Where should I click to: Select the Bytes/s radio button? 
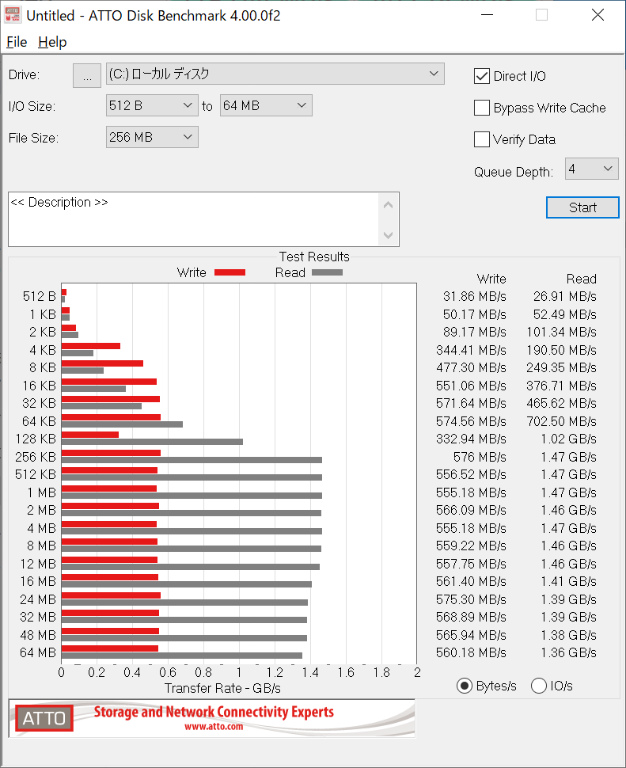[x=464, y=686]
